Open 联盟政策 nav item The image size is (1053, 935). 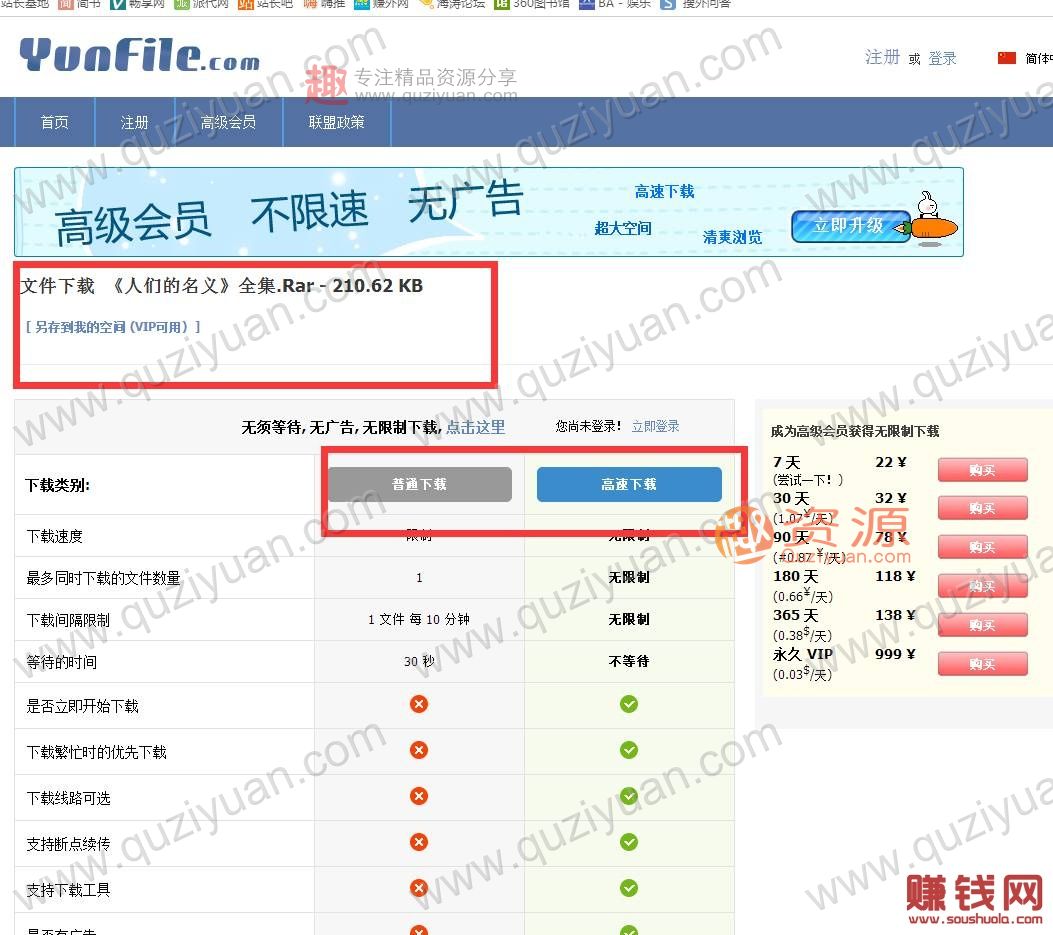336,122
